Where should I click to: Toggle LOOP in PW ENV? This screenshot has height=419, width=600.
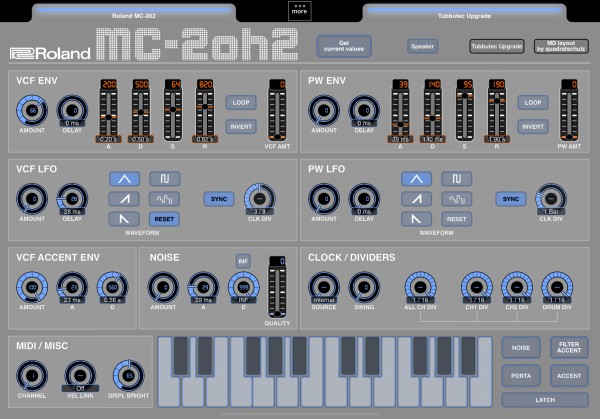(x=533, y=103)
